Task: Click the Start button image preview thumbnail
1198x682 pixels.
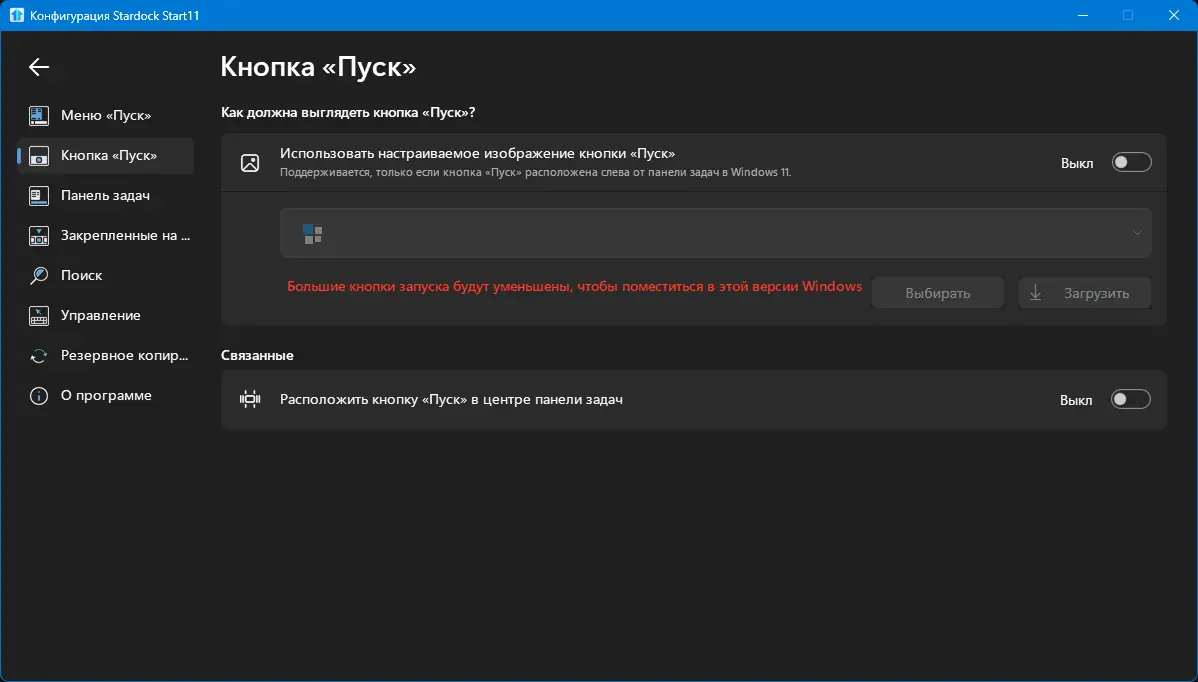Action: point(313,234)
